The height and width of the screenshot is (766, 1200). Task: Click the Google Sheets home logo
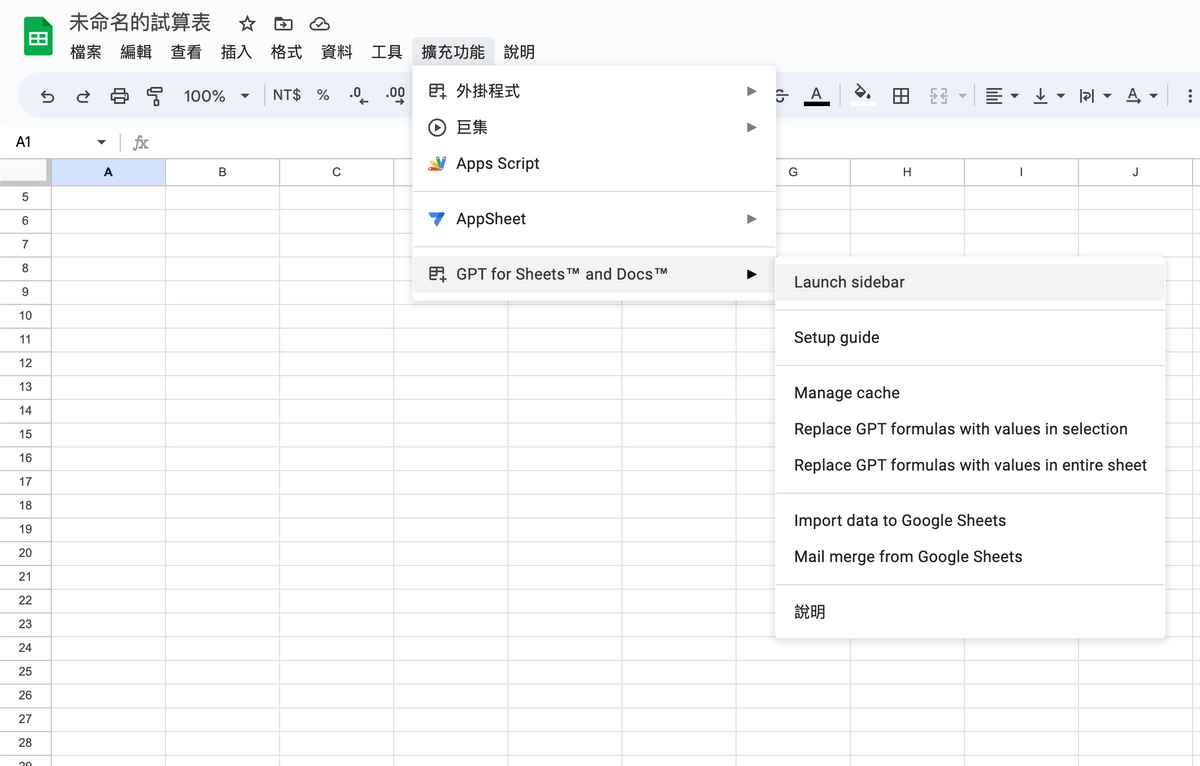click(x=38, y=37)
